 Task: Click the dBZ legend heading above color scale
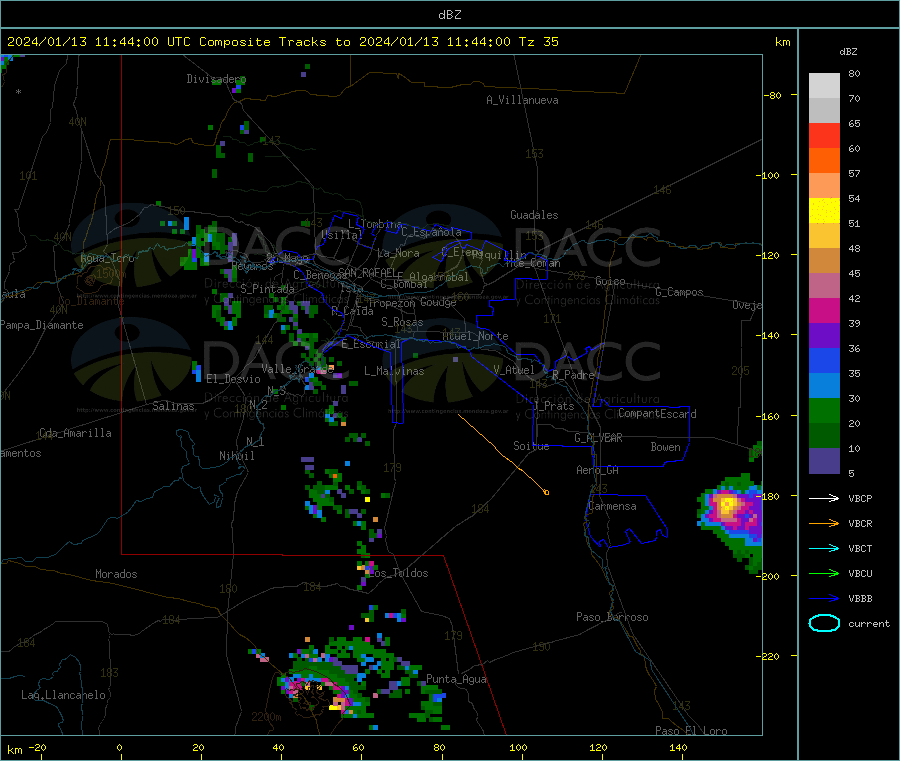[x=848, y=52]
